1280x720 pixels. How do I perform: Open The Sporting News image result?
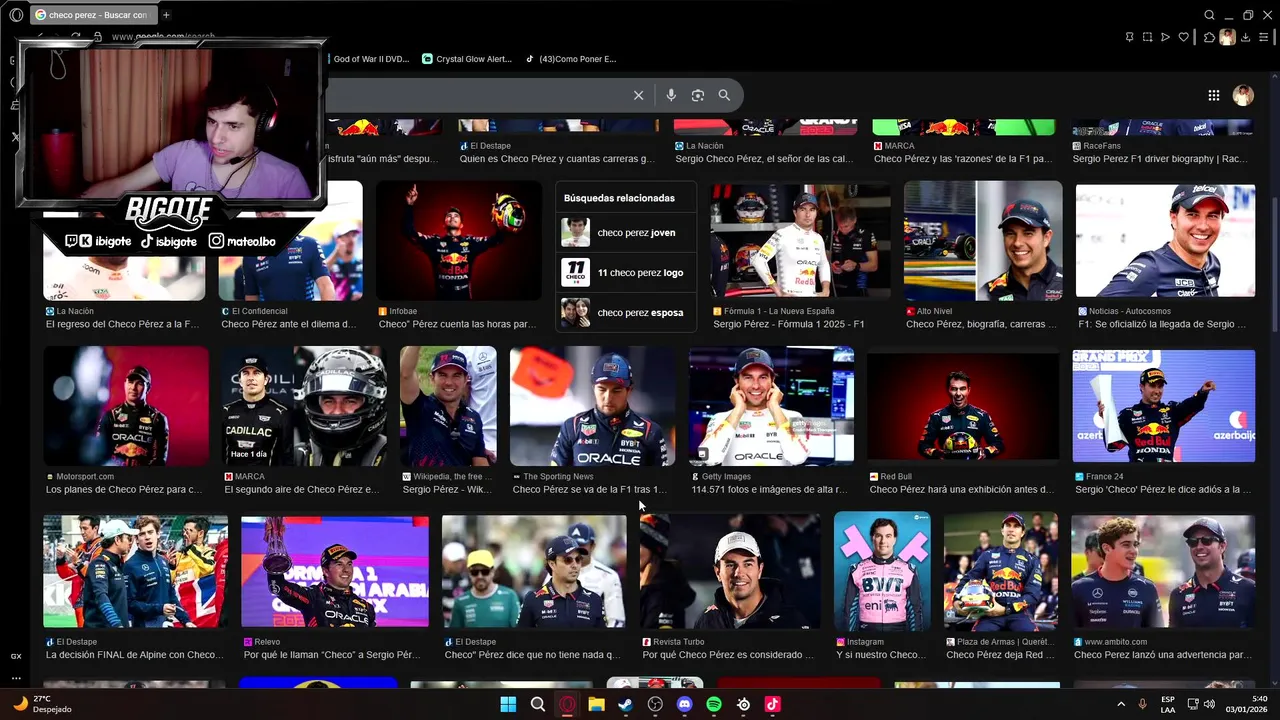592,406
